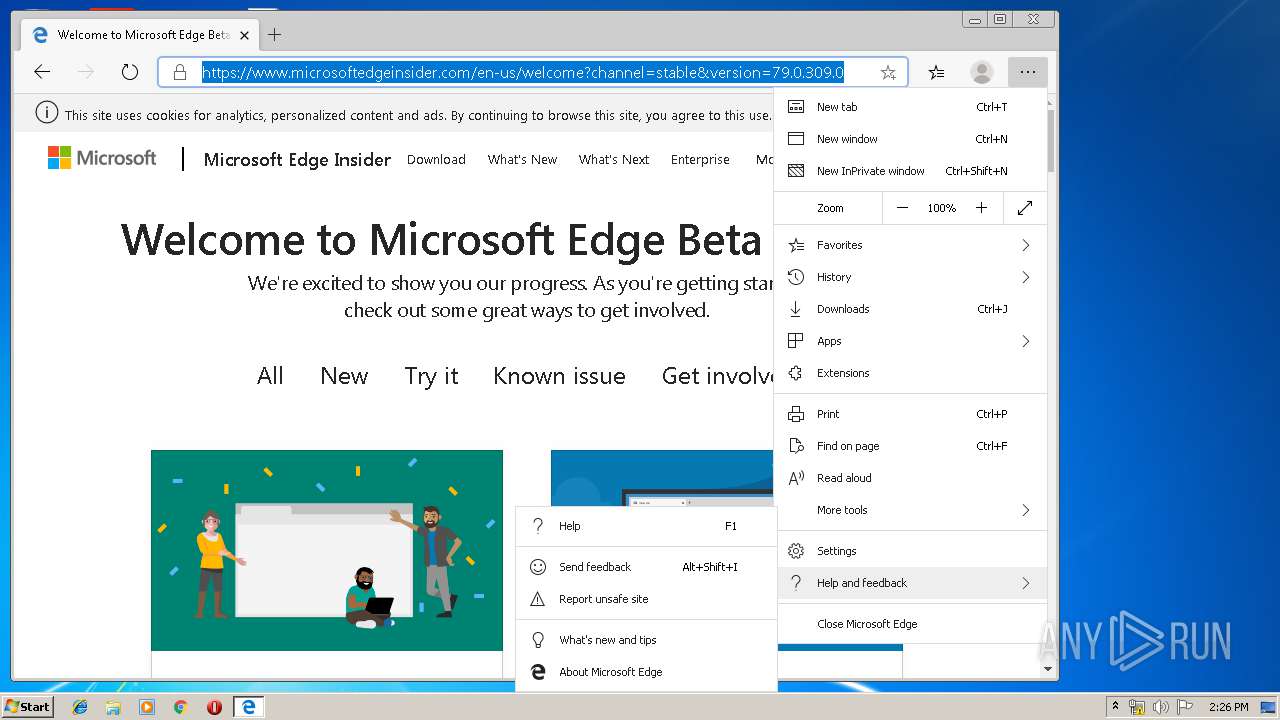Increase zoom with the plus button
1280x720 pixels.
point(982,208)
